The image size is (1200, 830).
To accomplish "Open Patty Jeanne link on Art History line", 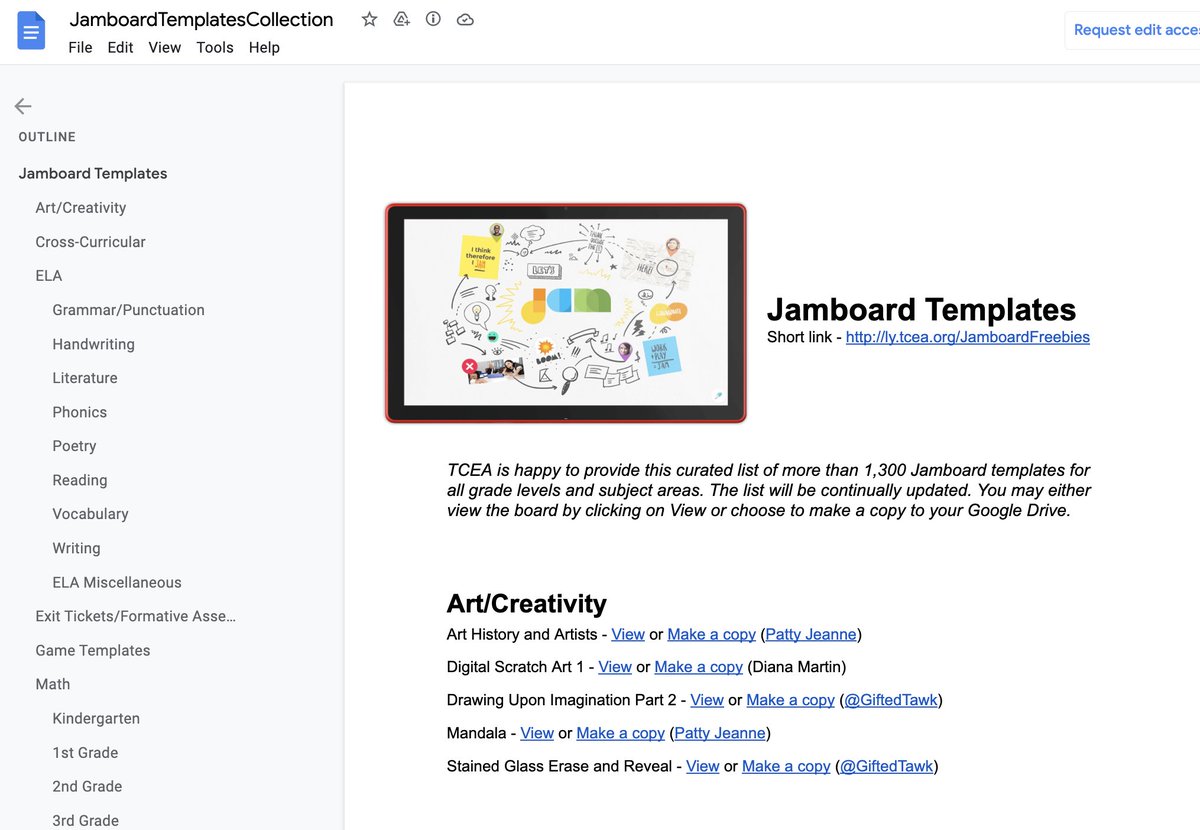I will pos(811,634).
